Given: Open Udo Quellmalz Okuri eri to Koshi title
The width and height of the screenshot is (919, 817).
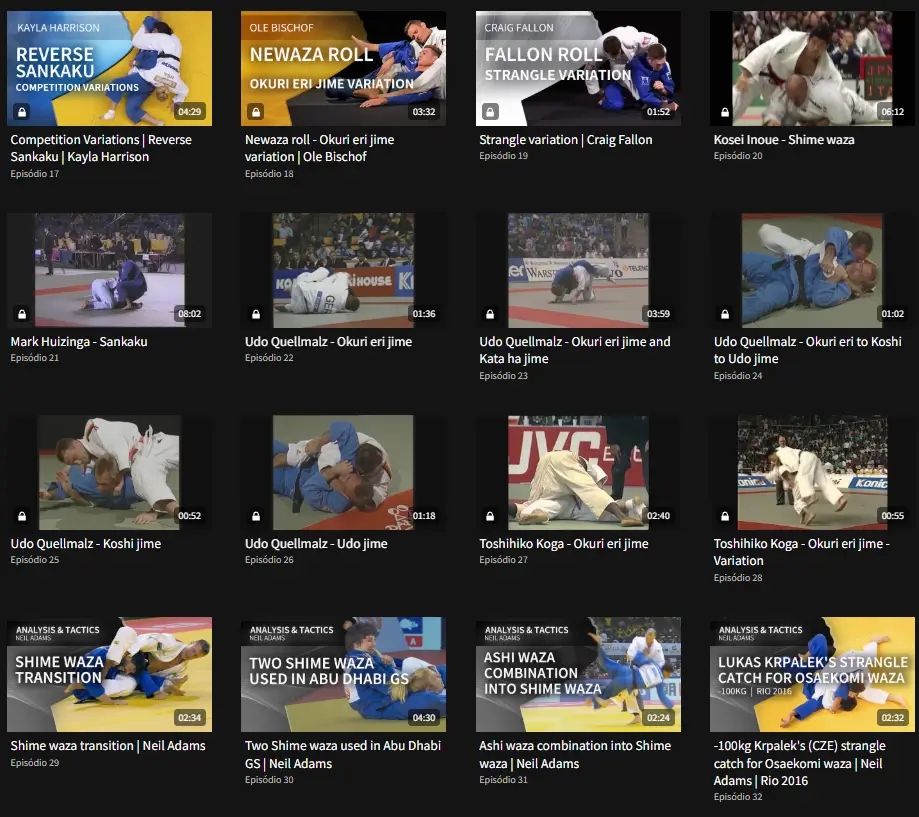Looking at the screenshot, I should pos(808,350).
